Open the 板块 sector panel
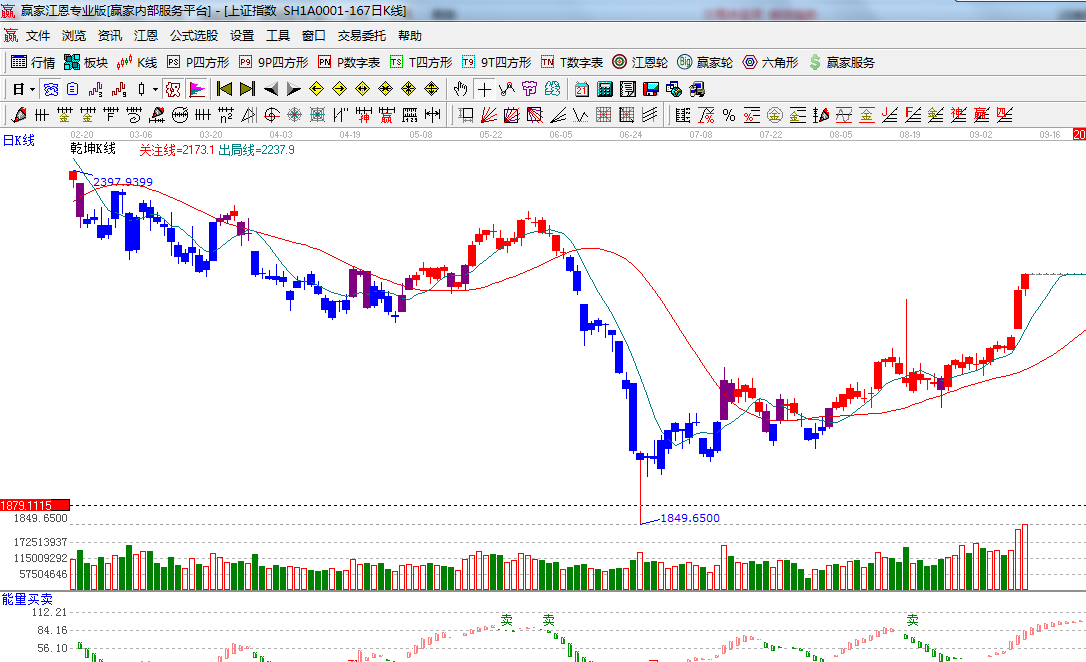 point(86,62)
